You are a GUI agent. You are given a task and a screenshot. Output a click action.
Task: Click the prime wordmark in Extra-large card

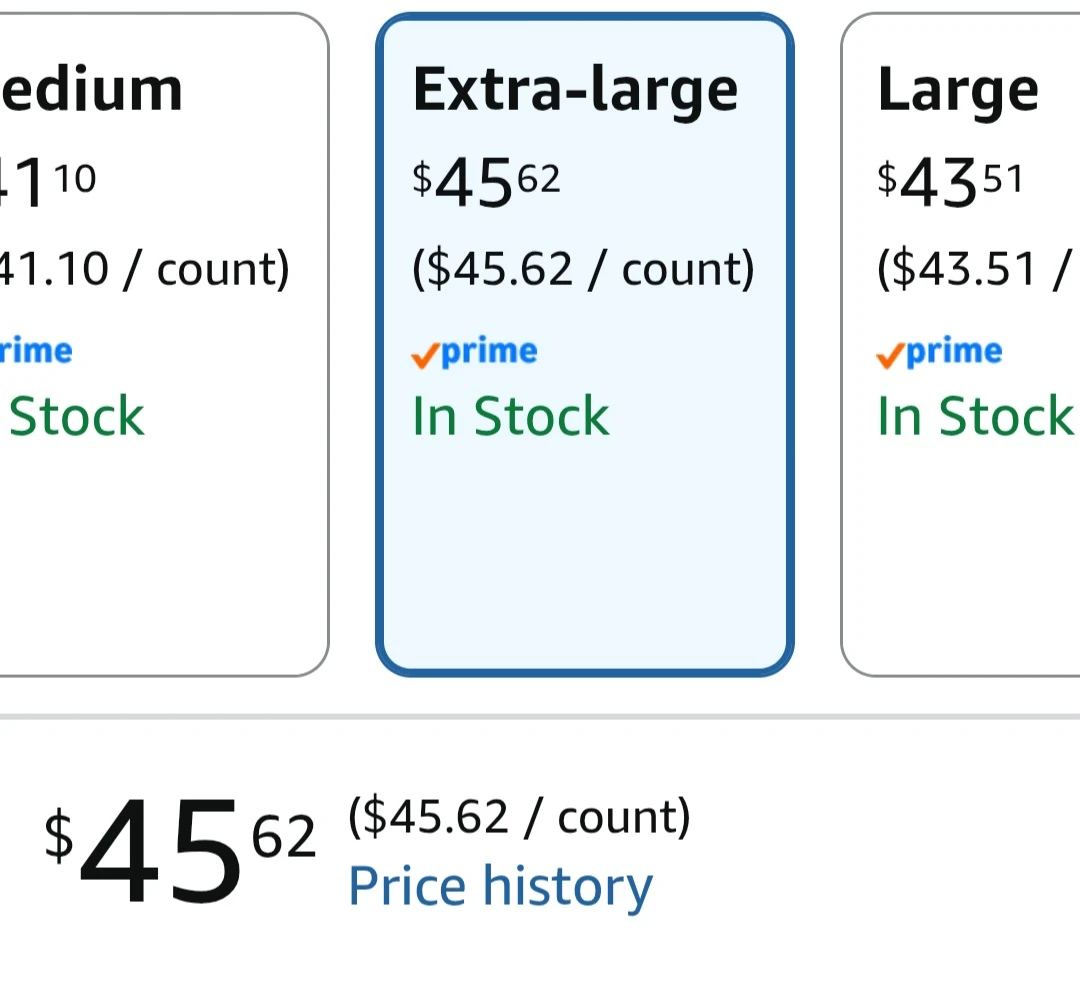coord(489,352)
